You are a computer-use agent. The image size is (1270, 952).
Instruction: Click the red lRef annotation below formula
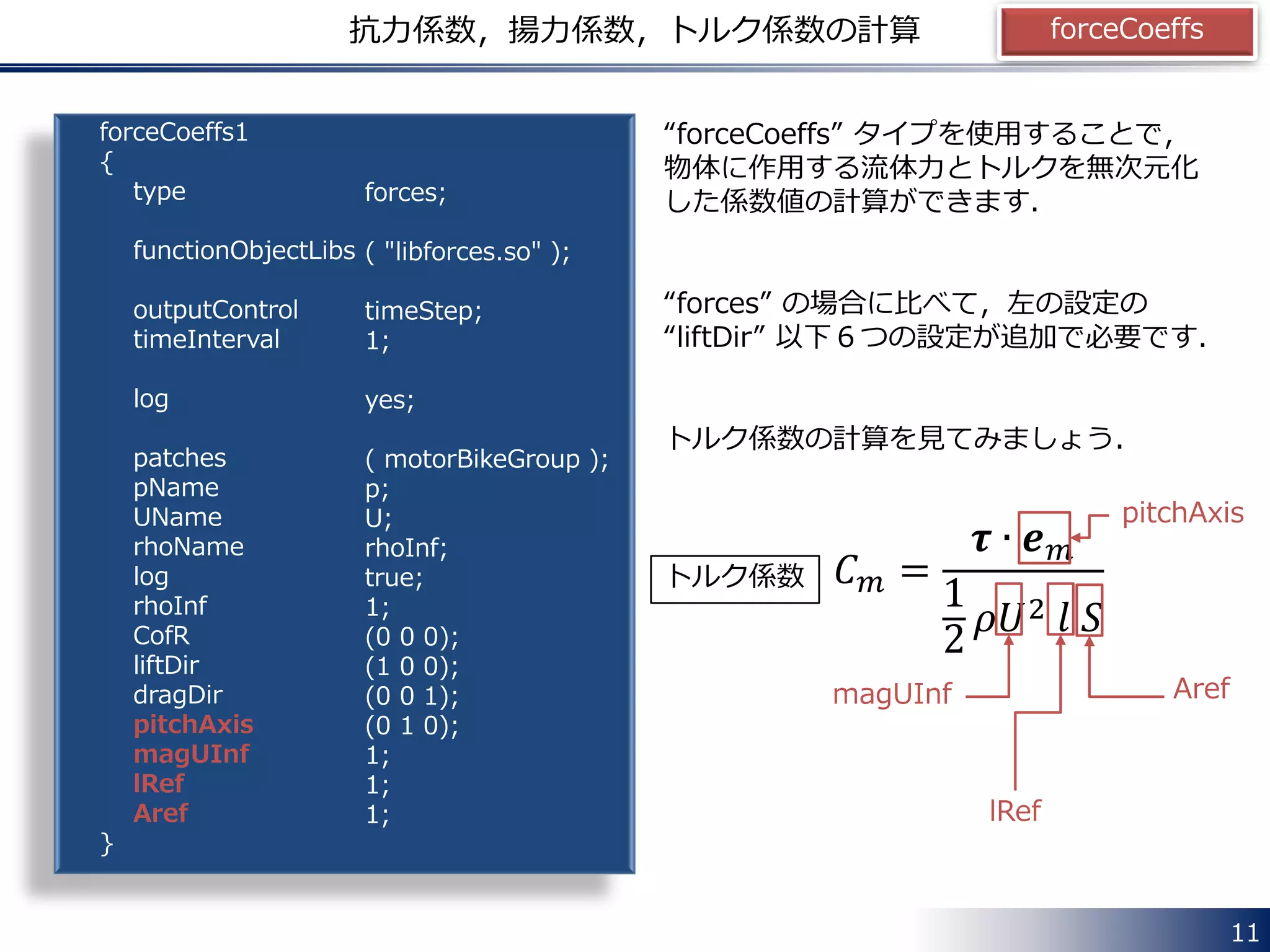tap(1015, 811)
